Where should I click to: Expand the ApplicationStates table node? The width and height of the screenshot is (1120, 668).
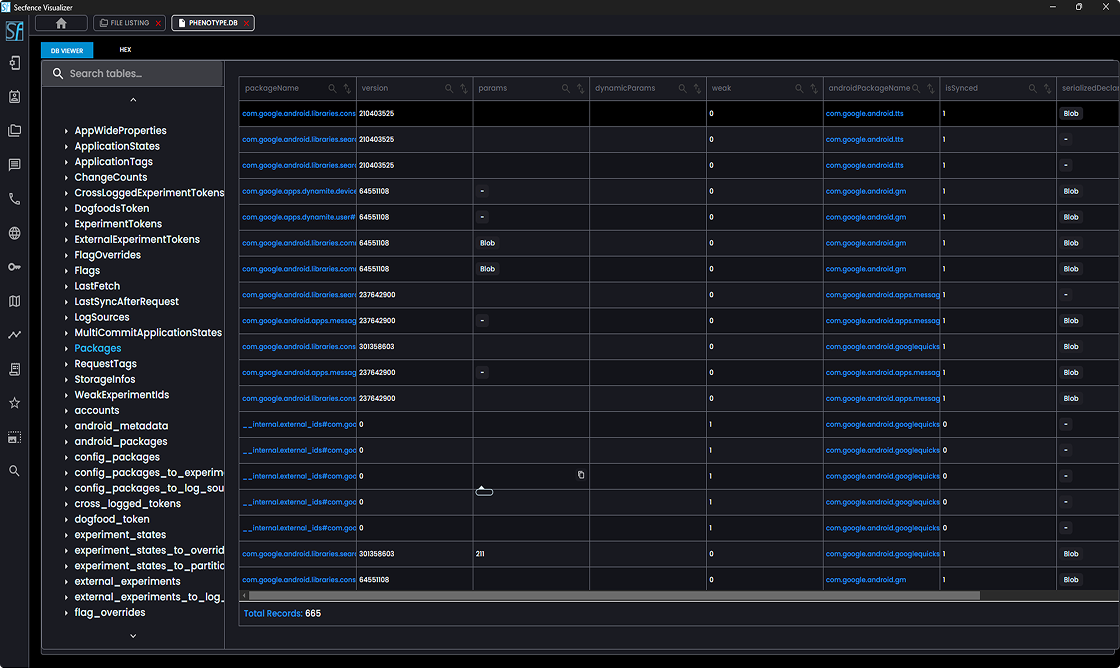pos(66,146)
